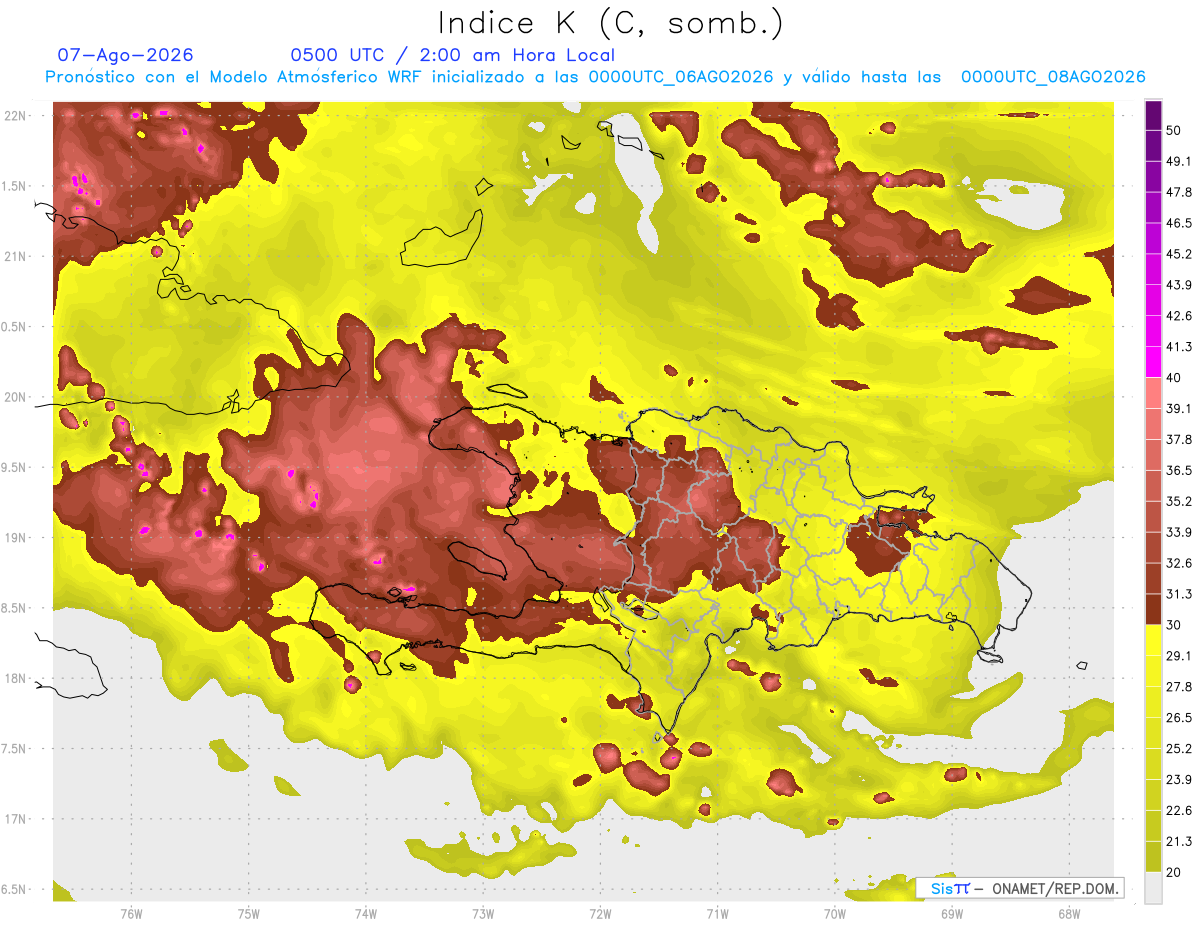Click the colorbar value "31.3"
Viewport: 1200px width, 927px height.
coord(1179,594)
